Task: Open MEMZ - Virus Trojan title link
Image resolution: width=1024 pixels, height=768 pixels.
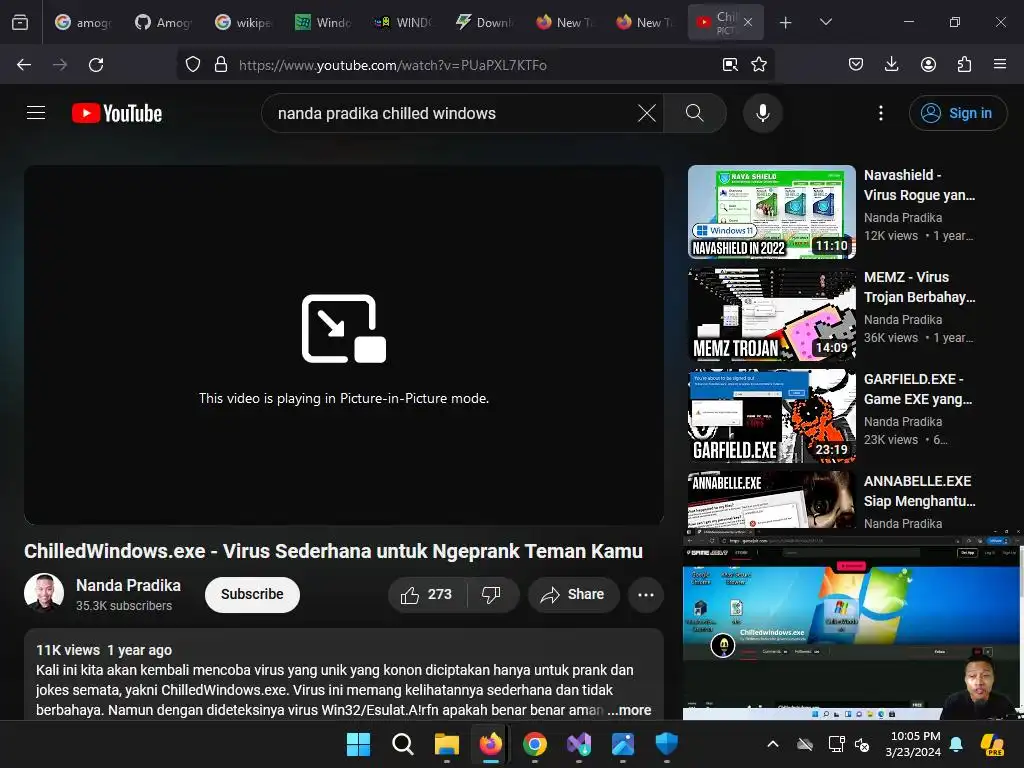Action: pyautogui.click(x=919, y=287)
